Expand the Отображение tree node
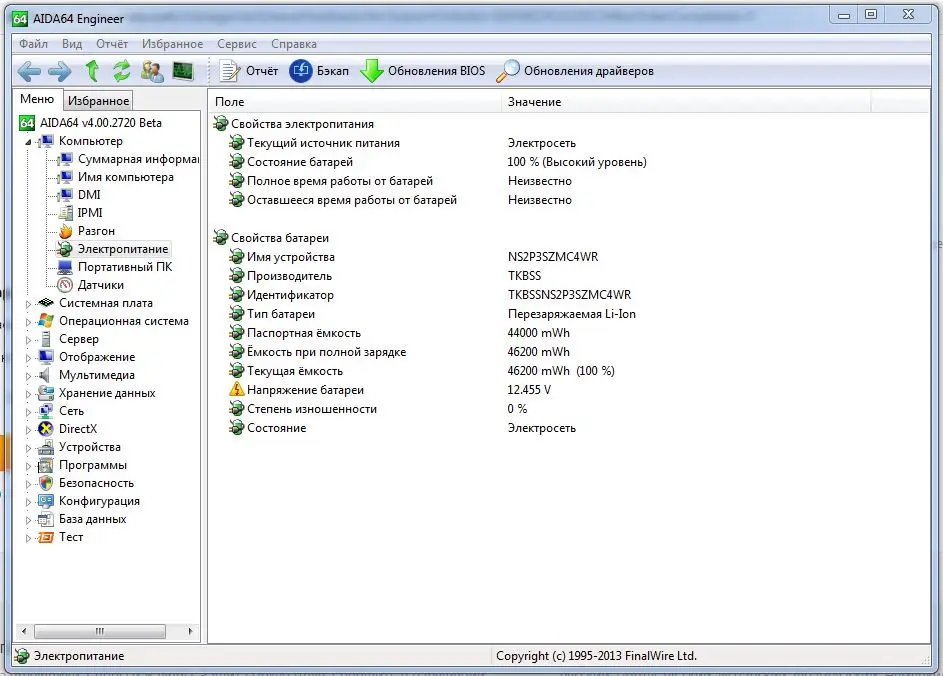 pyautogui.click(x=28, y=358)
